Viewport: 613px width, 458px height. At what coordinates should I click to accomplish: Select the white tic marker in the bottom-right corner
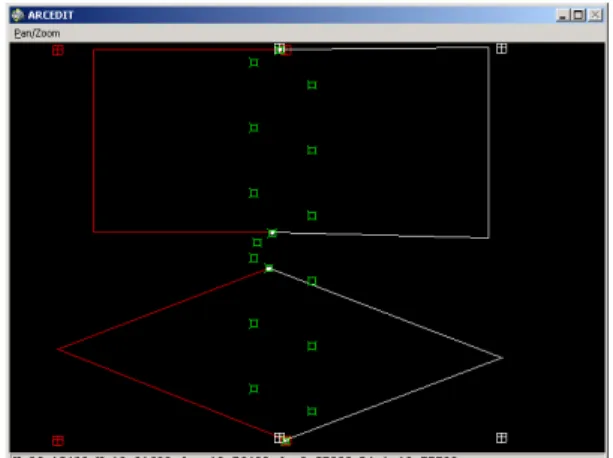(502, 438)
